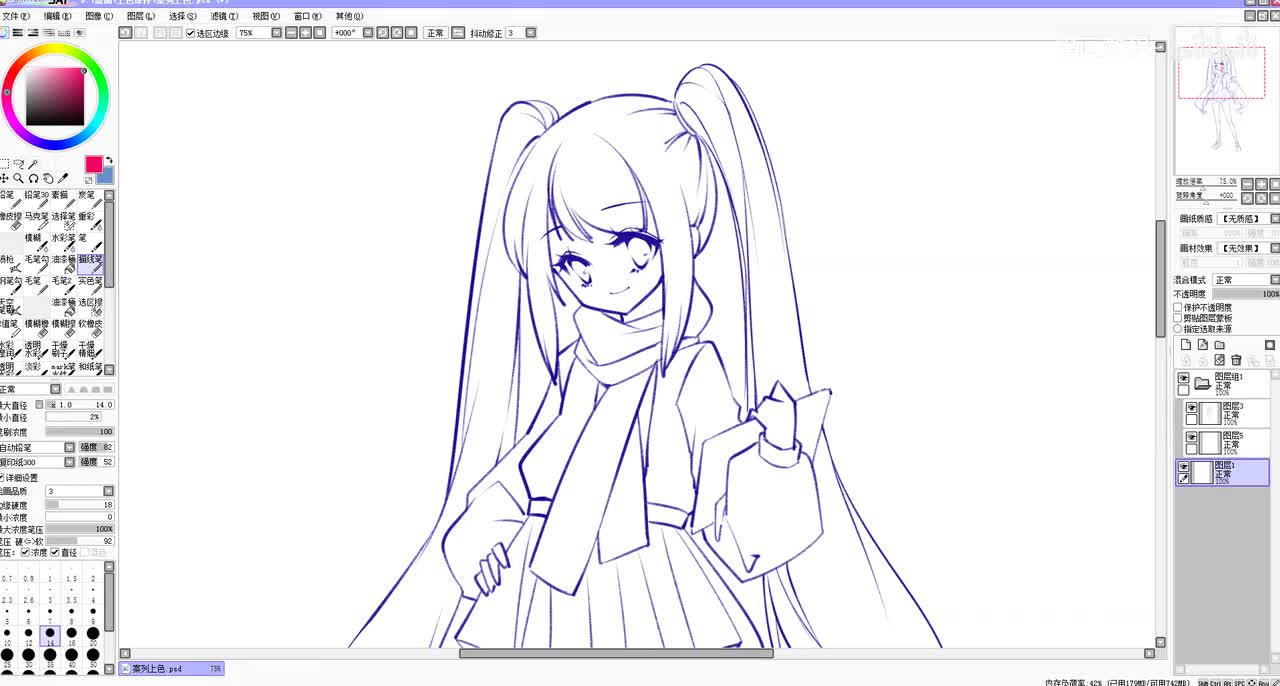This screenshot has width=1280, height=686.
Task: Toggle the 选区边缘 checkbox
Action: pyautogui.click(x=190, y=33)
